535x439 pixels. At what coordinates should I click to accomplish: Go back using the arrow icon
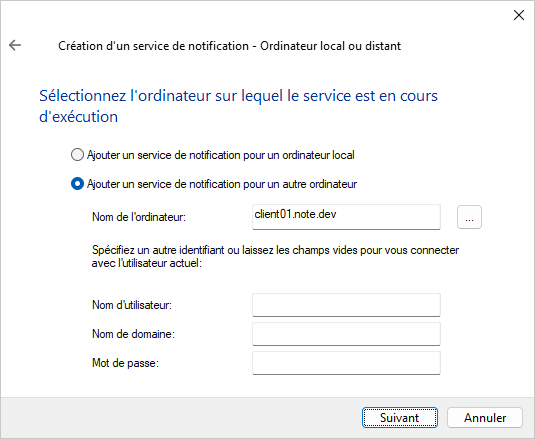15,45
